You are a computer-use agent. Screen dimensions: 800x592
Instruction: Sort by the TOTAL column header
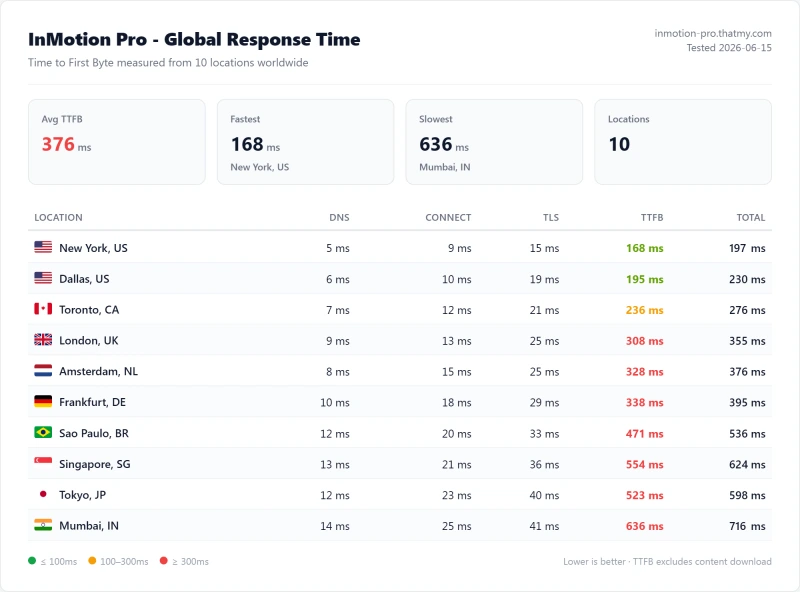pos(751,217)
